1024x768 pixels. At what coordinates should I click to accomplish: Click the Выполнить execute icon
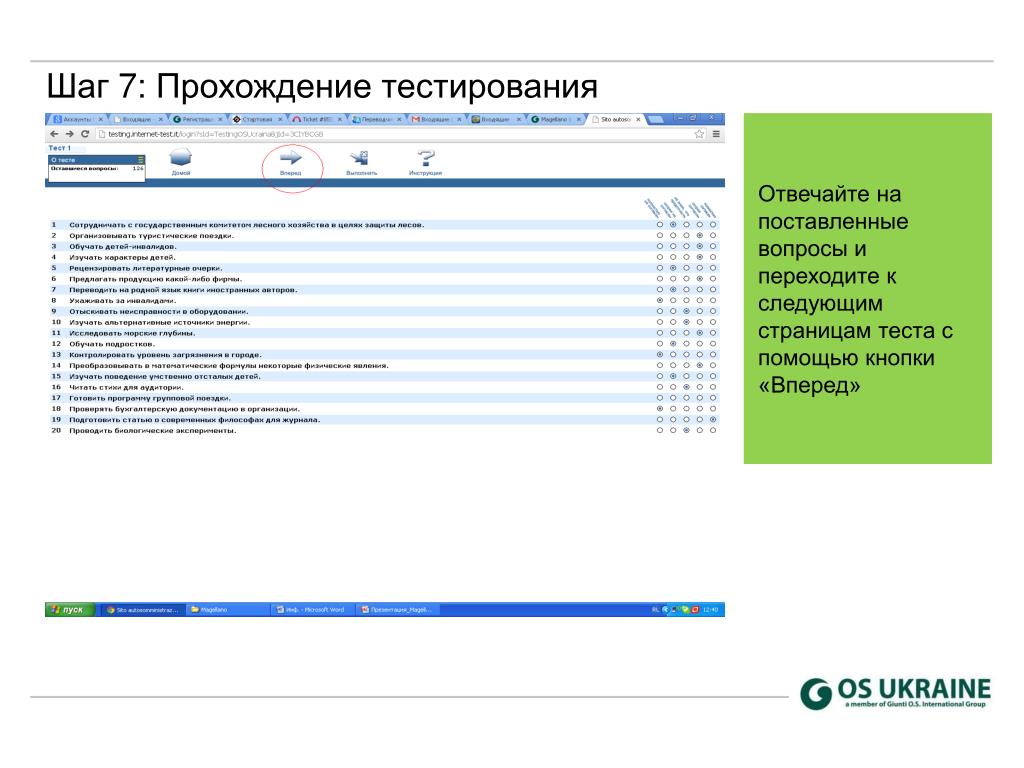pos(360,157)
